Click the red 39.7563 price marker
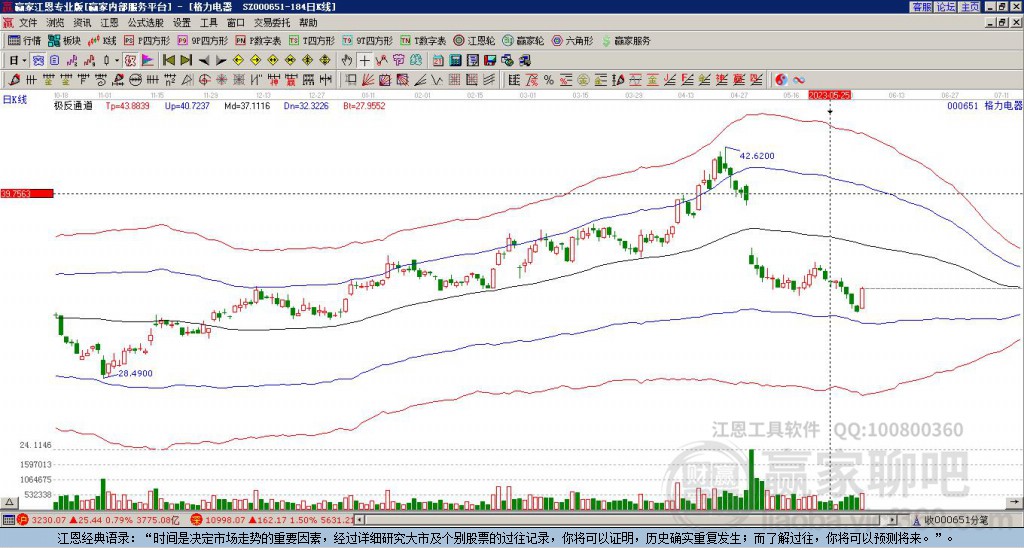This screenshot has width=1024, height=548. tap(26, 193)
